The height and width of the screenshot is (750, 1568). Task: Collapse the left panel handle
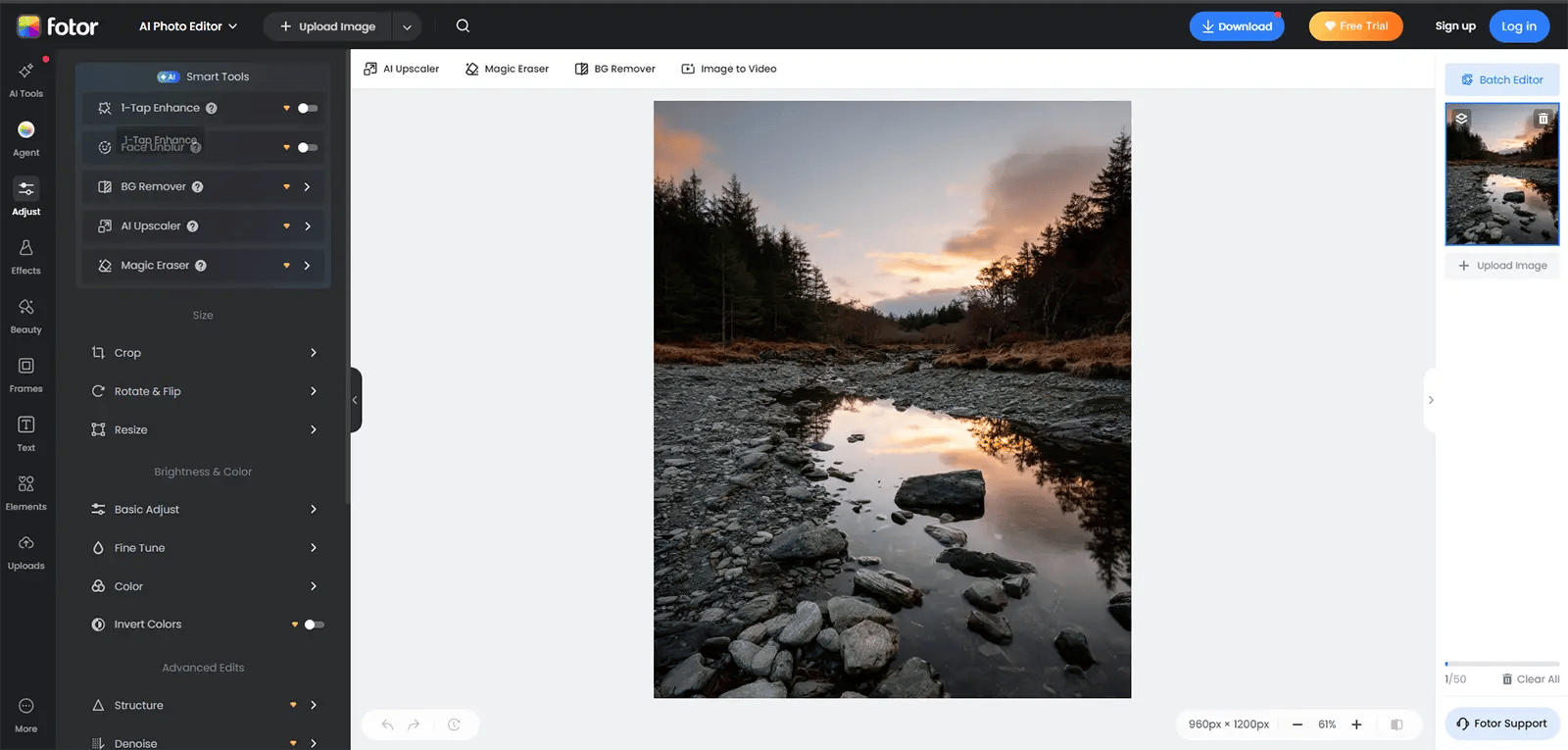click(356, 400)
